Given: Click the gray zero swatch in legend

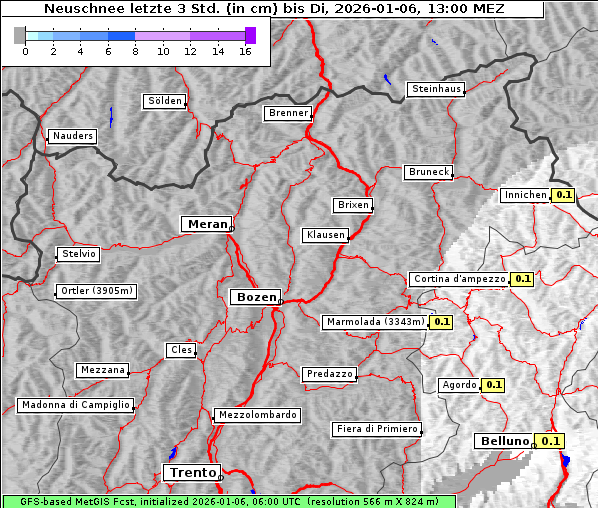Looking at the screenshot, I should click(19, 35).
